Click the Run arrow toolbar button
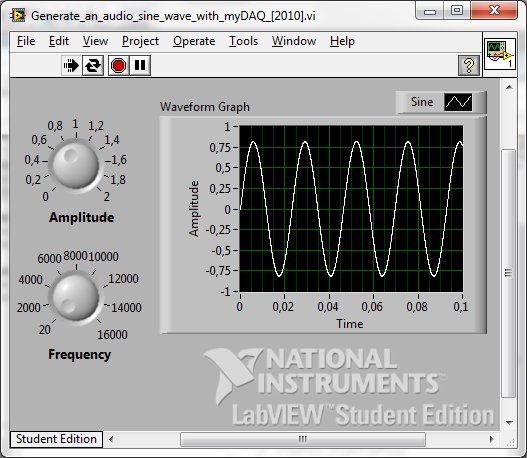The image size is (527, 458). point(71,65)
